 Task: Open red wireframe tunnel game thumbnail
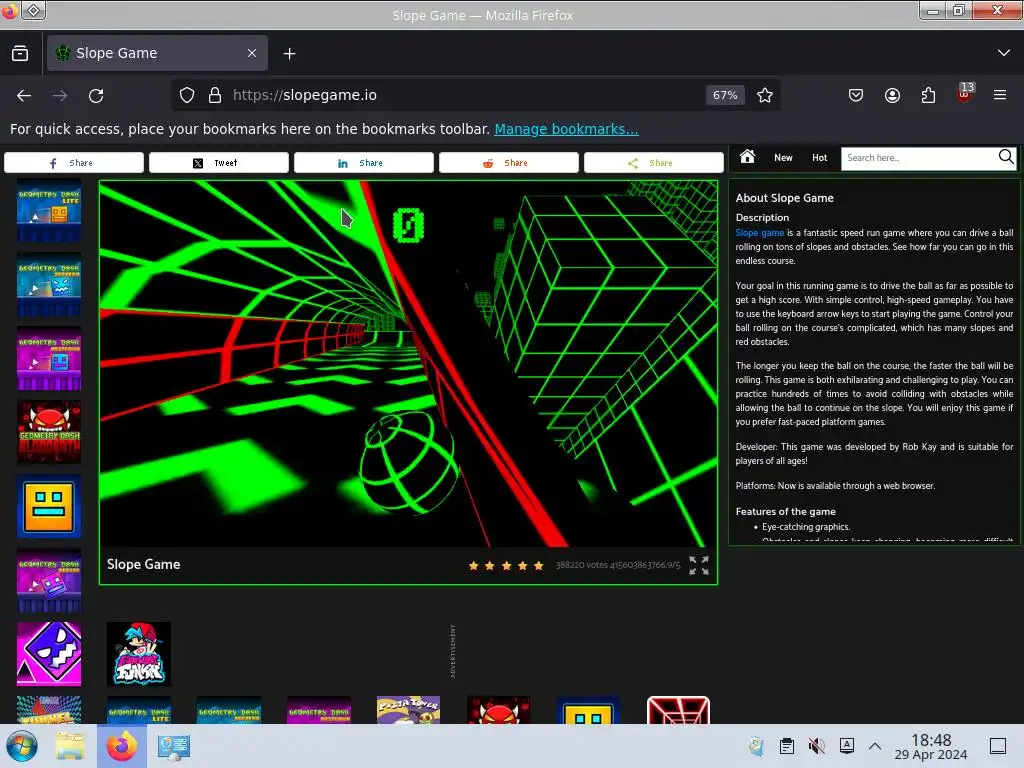click(678, 710)
